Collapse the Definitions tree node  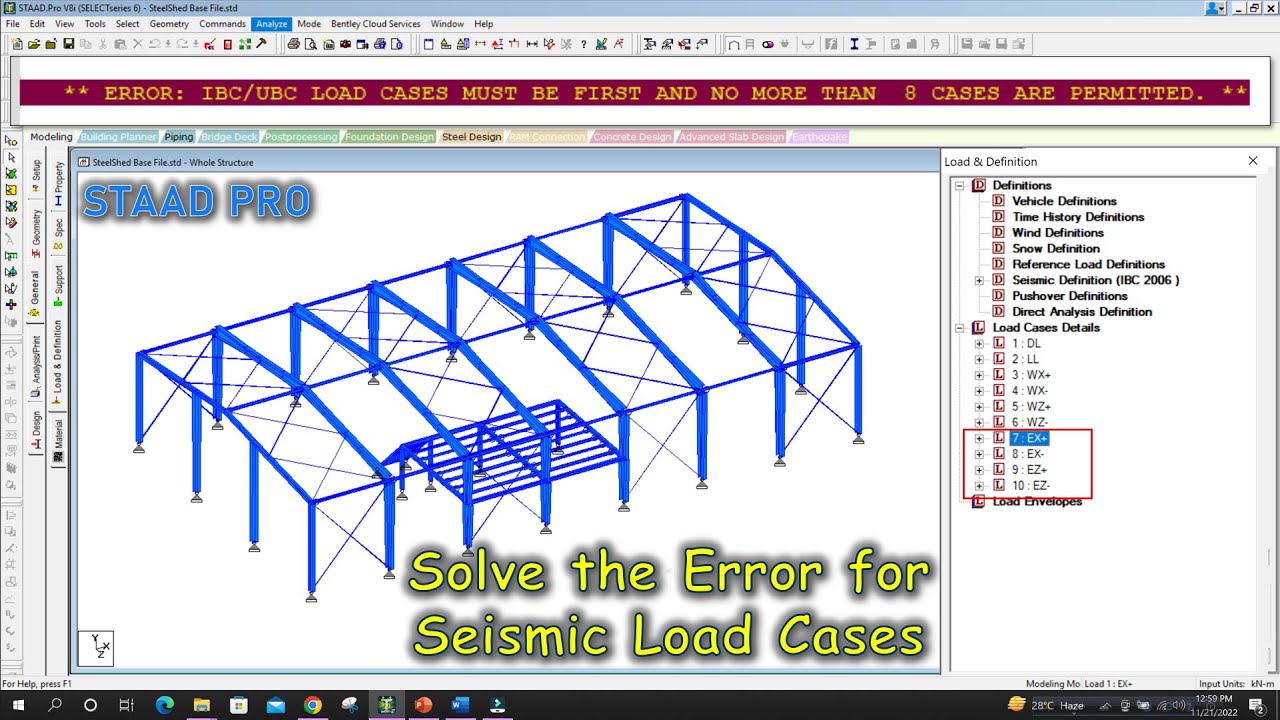(x=959, y=185)
